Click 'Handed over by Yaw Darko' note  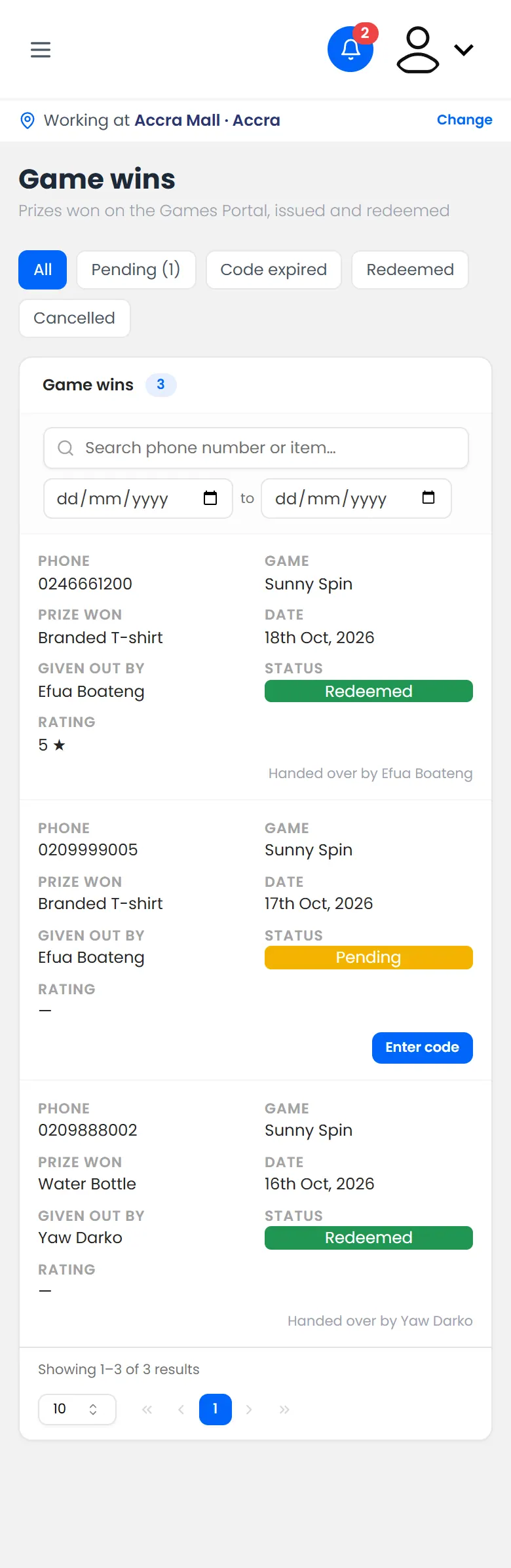click(380, 1321)
